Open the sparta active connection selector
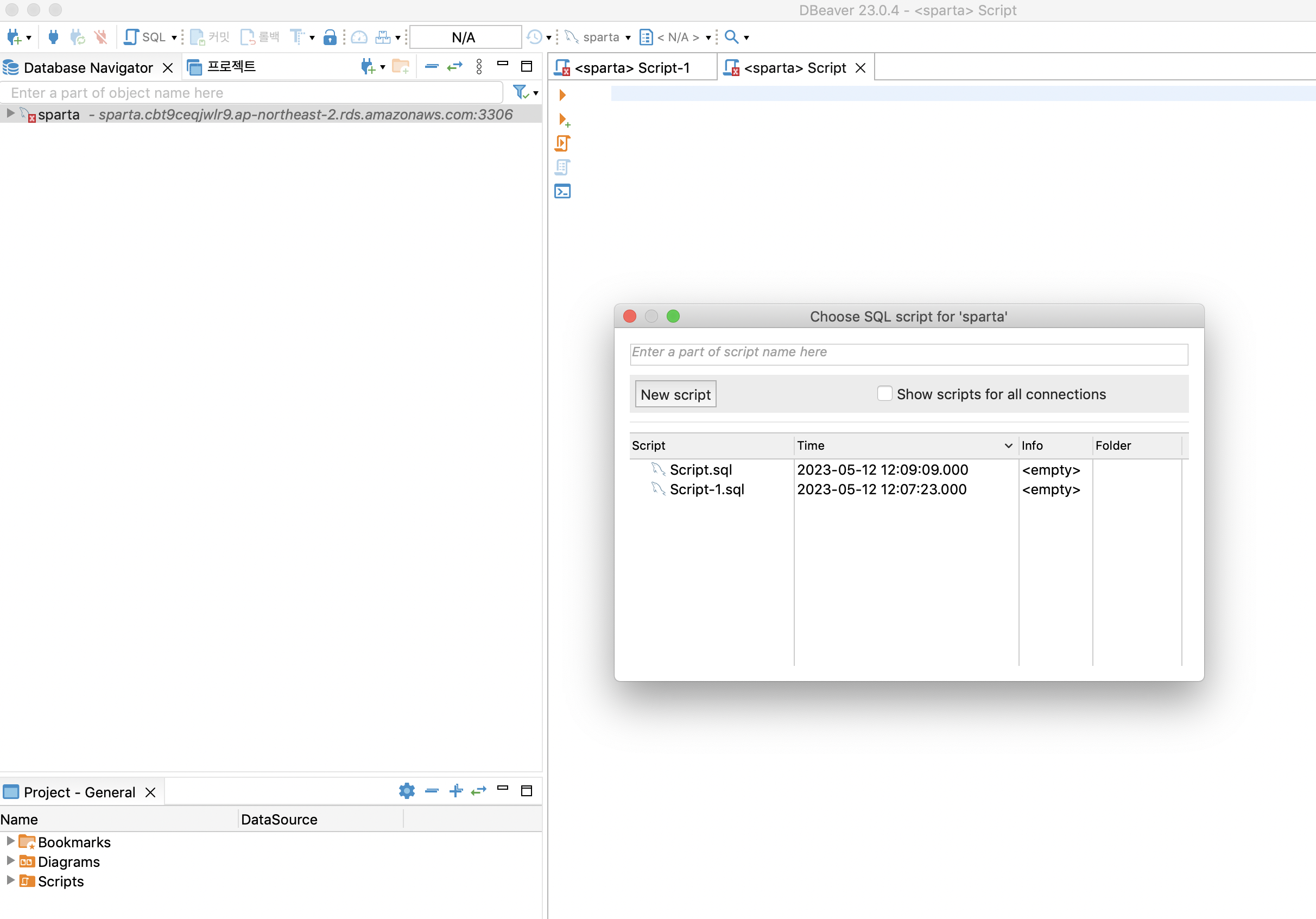This screenshot has width=1316, height=919. click(598, 37)
